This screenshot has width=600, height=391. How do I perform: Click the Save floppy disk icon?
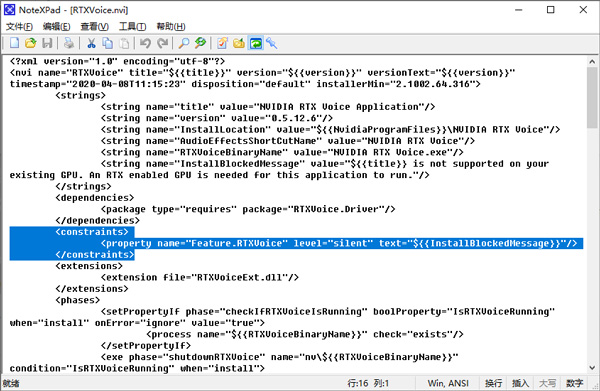tap(47, 43)
